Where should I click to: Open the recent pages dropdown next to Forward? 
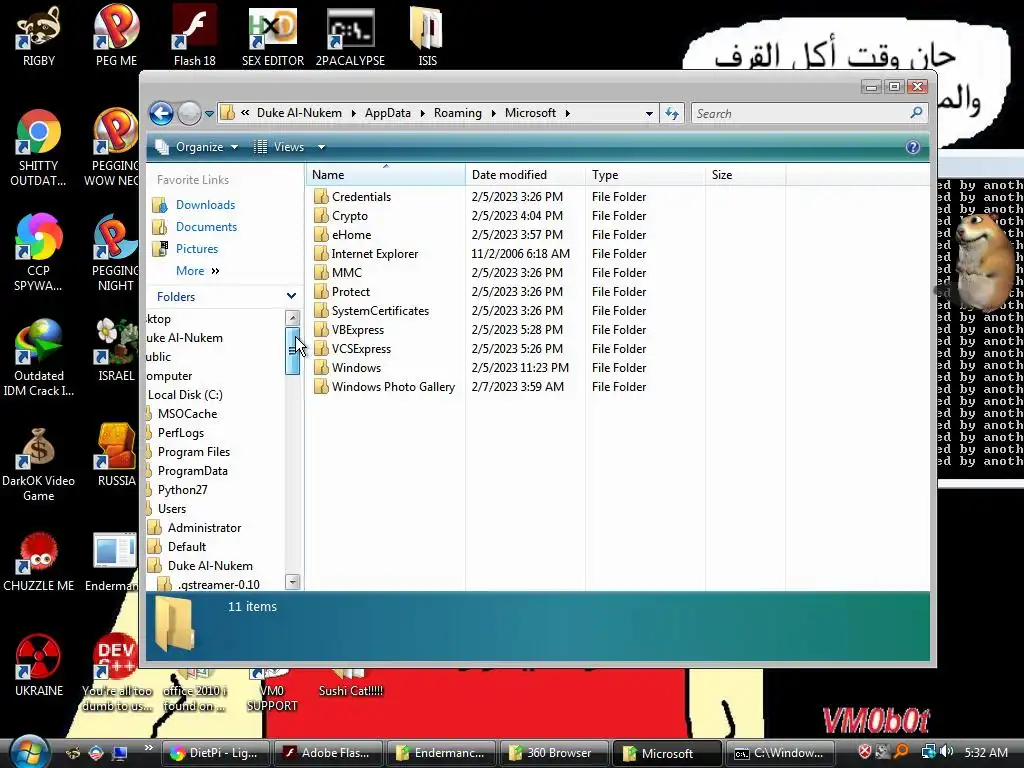click(x=210, y=114)
